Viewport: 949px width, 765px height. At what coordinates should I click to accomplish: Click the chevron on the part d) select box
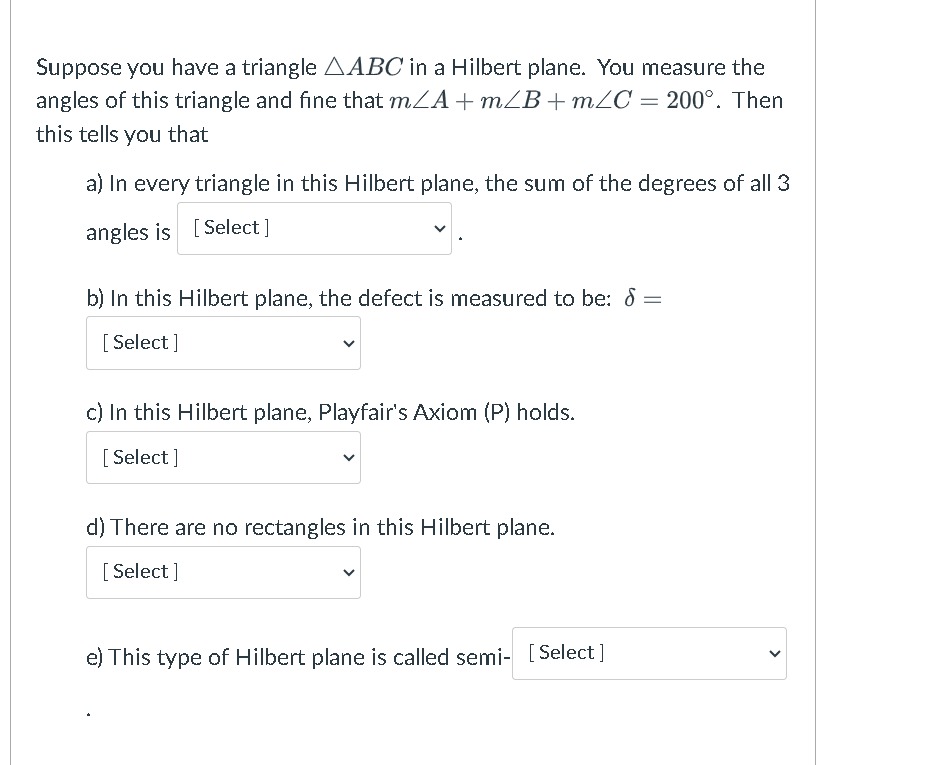(x=348, y=572)
